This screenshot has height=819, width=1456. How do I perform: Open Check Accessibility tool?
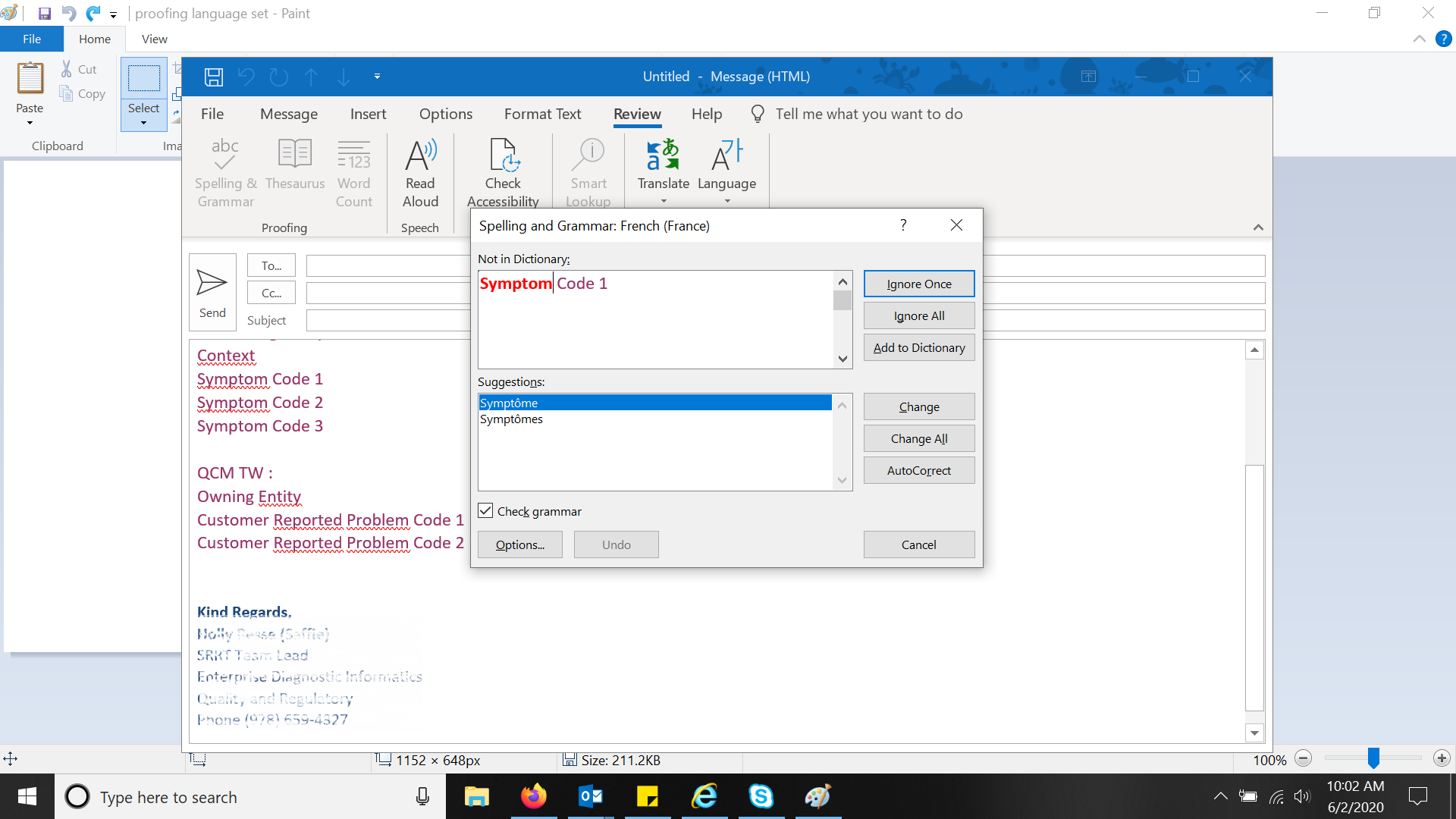(503, 156)
